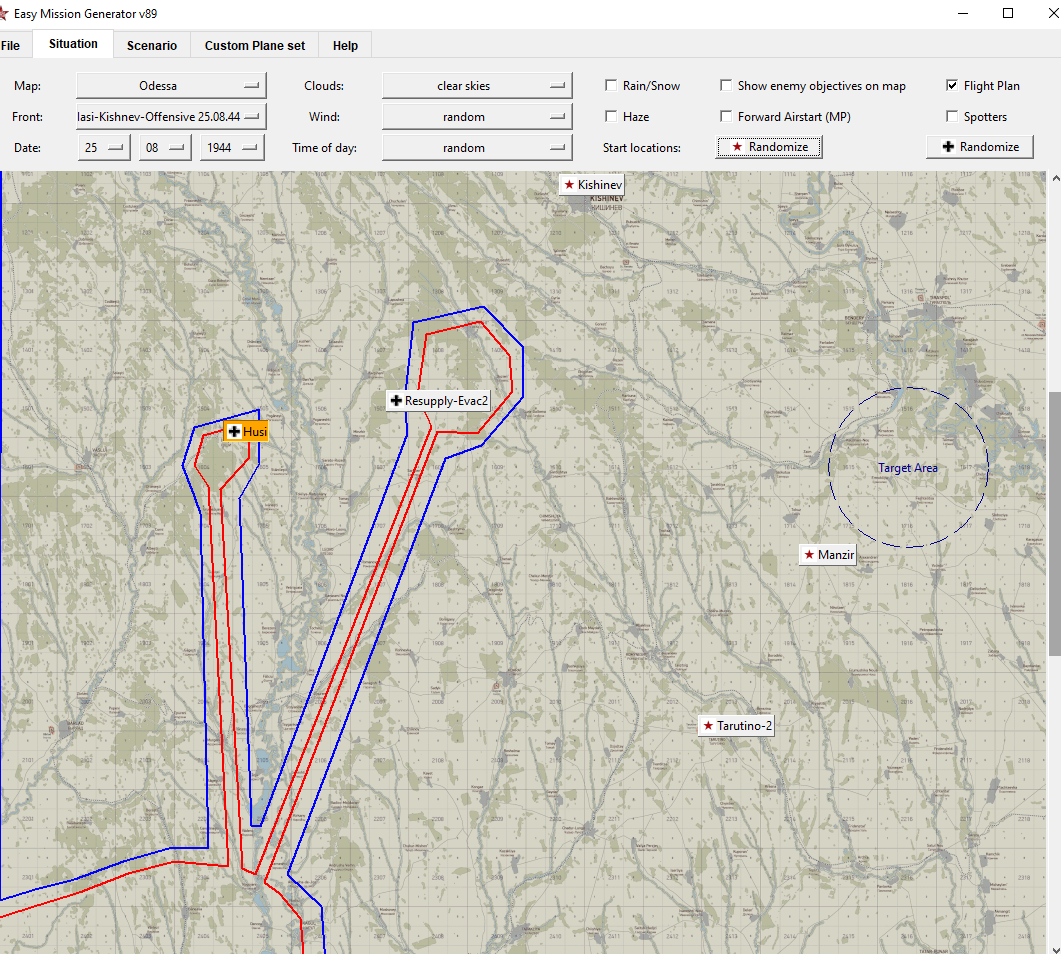Switch to the Scenario tab
1061x954 pixels.
tap(152, 46)
